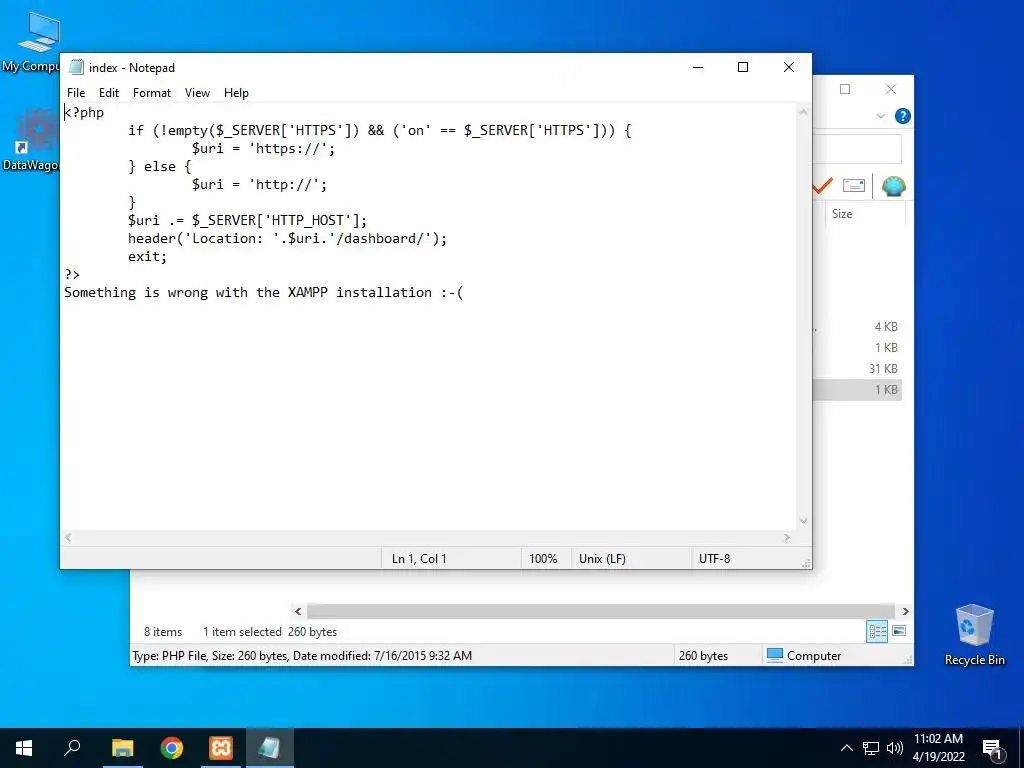Click the network tray icon
Screen dimensions: 1024x768
click(871, 748)
